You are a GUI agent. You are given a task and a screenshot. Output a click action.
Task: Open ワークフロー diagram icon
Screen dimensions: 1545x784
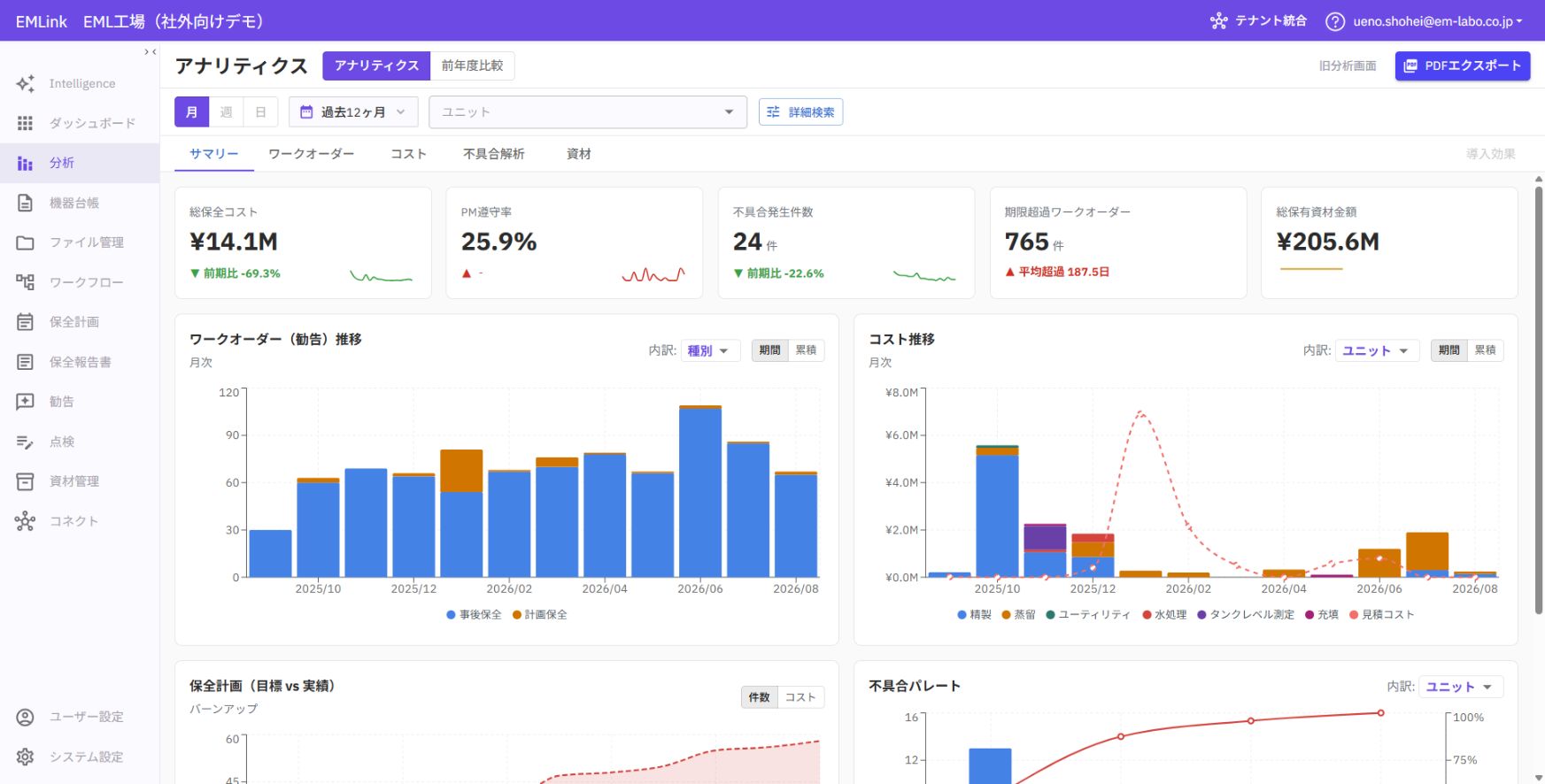click(x=25, y=282)
